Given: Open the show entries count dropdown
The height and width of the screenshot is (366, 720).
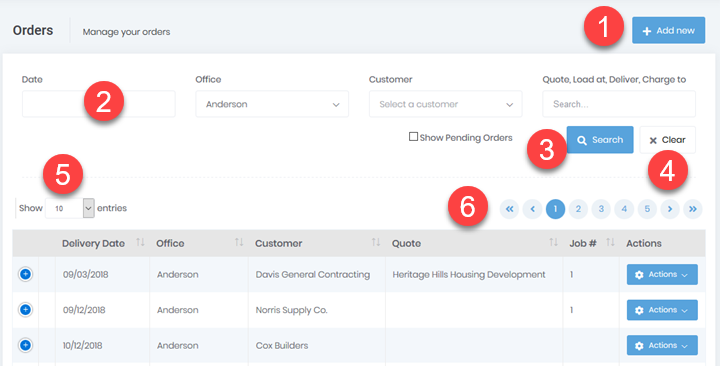Looking at the screenshot, I should 70,208.
